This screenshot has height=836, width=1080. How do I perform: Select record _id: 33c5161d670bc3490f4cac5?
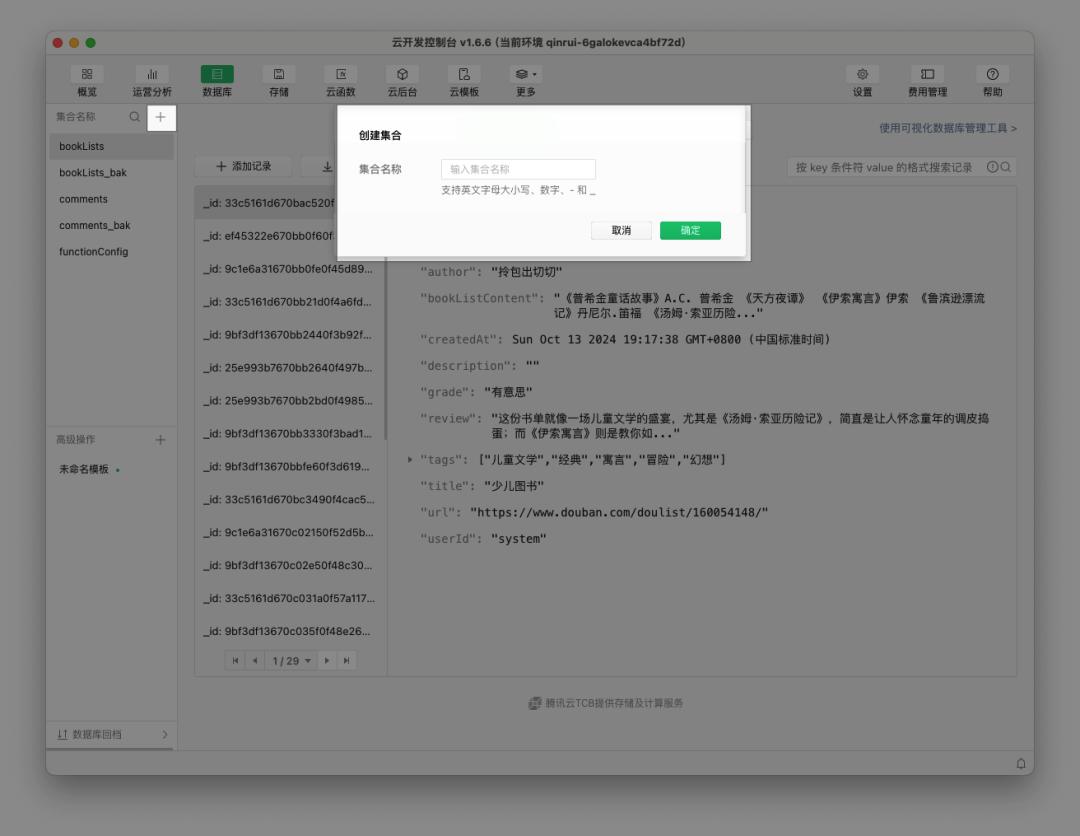[289, 499]
